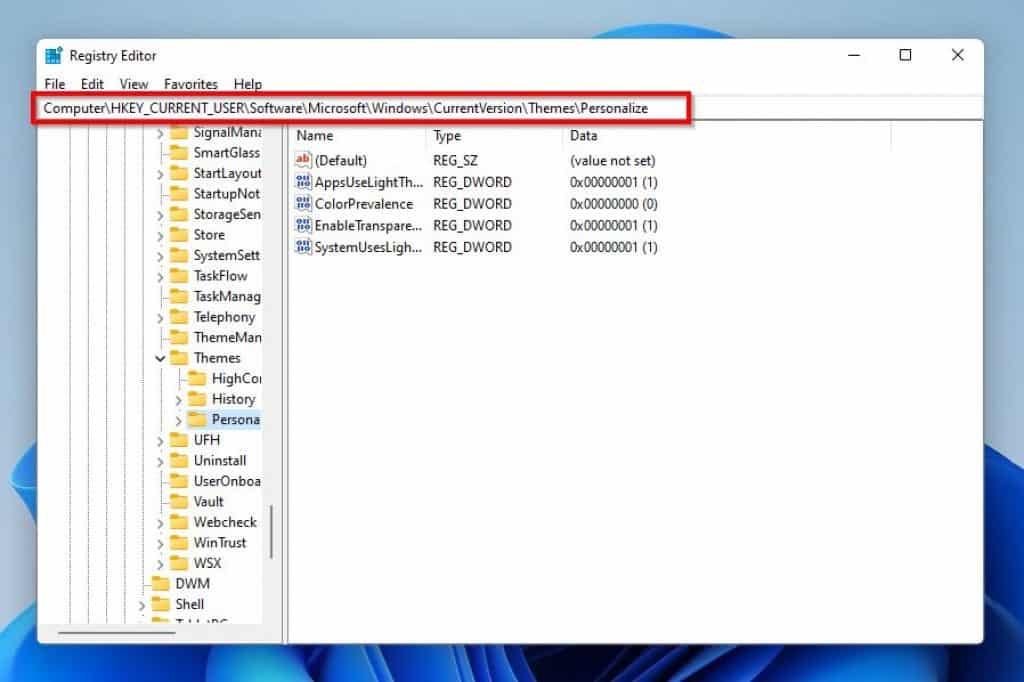This screenshot has width=1024, height=682.
Task: Select the SystemSett tree label
Action: tap(226, 255)
